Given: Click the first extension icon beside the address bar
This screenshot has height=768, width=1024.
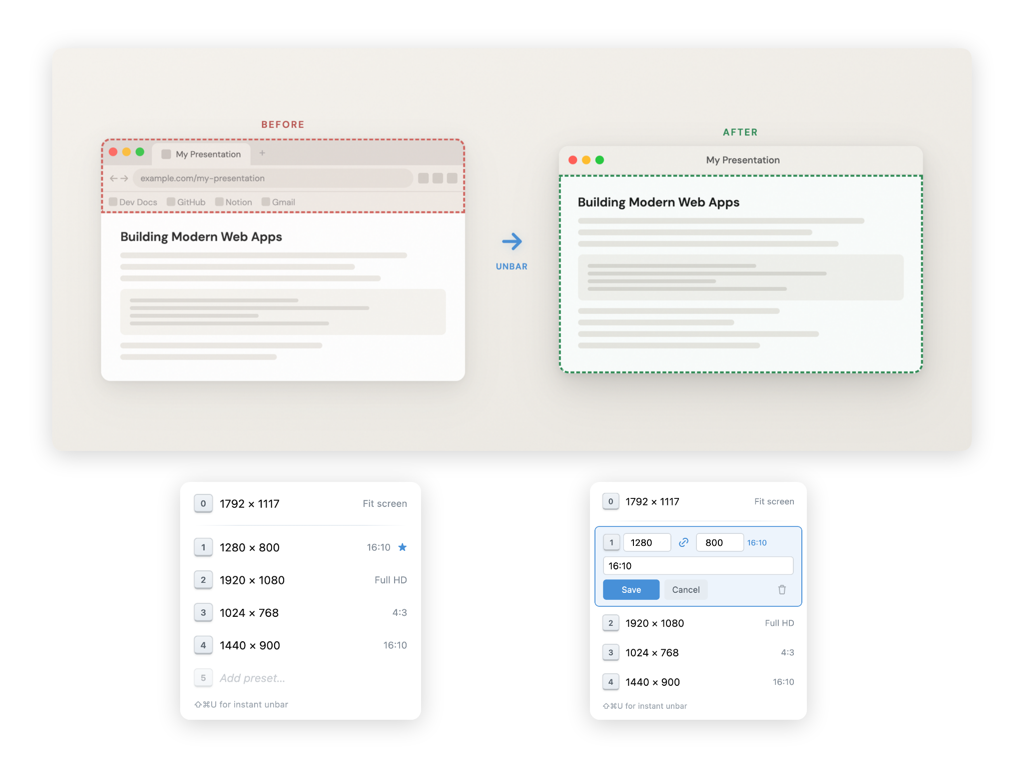Looking at the screenshot, I should pos(423,178).
